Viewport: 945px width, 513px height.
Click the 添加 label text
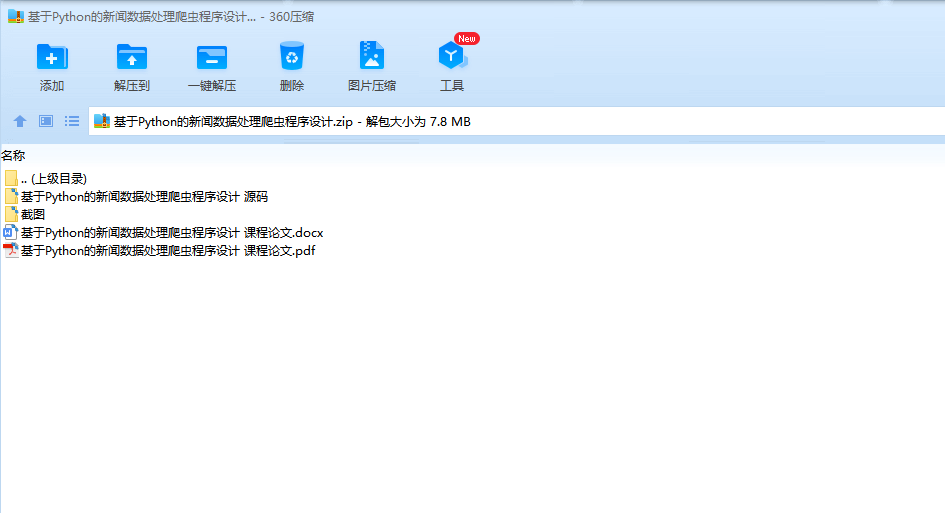[x=52, y=86]
